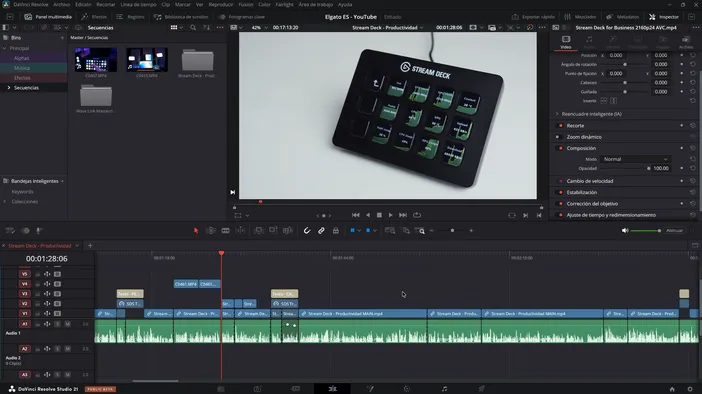Toggle Ajuste de tiempo y redimensionamiento switch
This screenshot has height=394, width=702.
(560, 215)
